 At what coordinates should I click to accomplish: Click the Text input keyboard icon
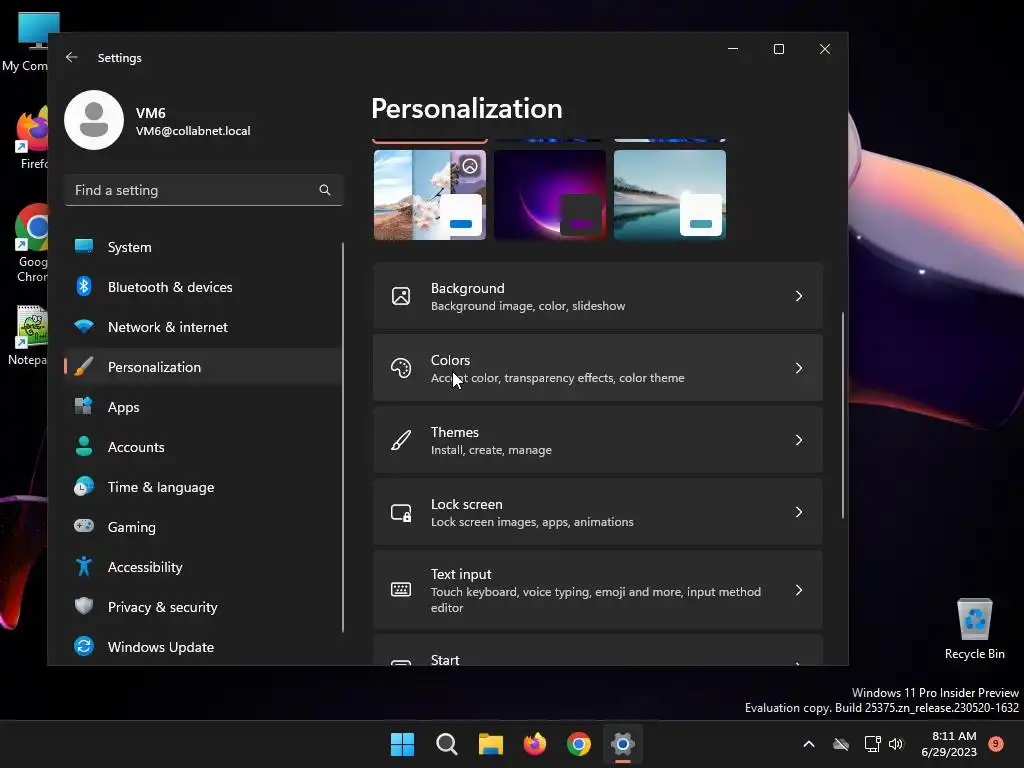pyautogui.click(x=401, y=590)
